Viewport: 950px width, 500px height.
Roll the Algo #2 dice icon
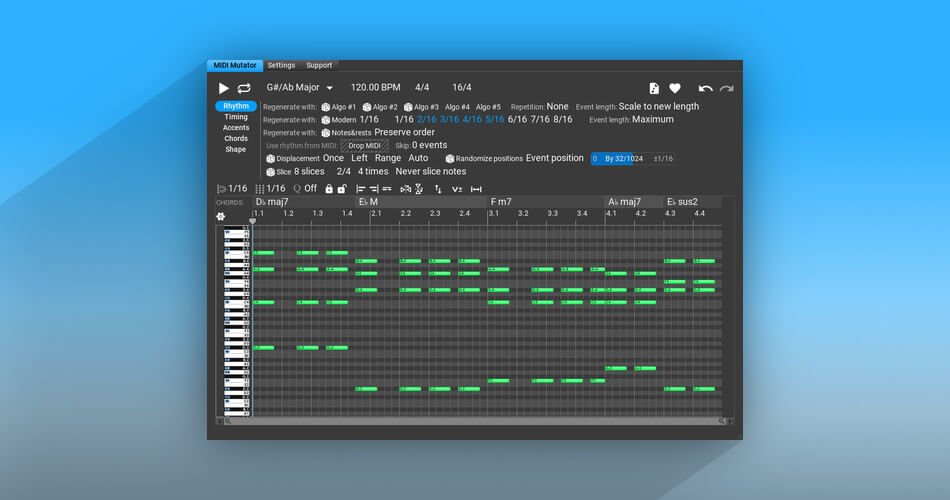(x=367, y=107)
